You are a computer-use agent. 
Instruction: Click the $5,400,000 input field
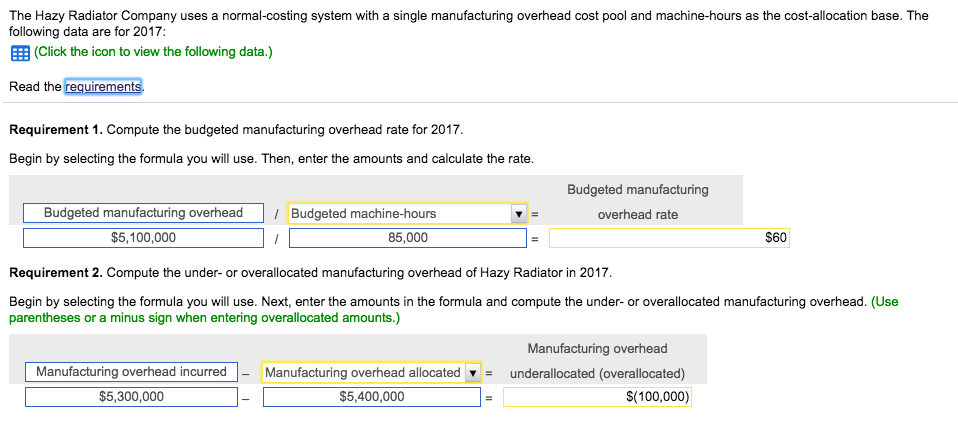pyautogui.click(x=372, y=397)
